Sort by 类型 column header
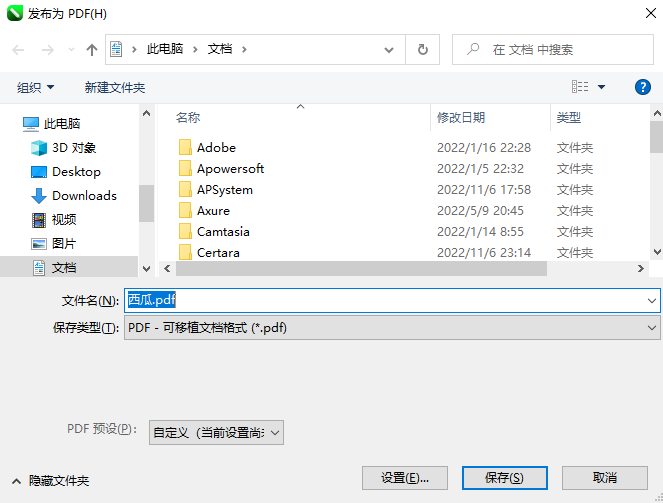 point(569,117)
